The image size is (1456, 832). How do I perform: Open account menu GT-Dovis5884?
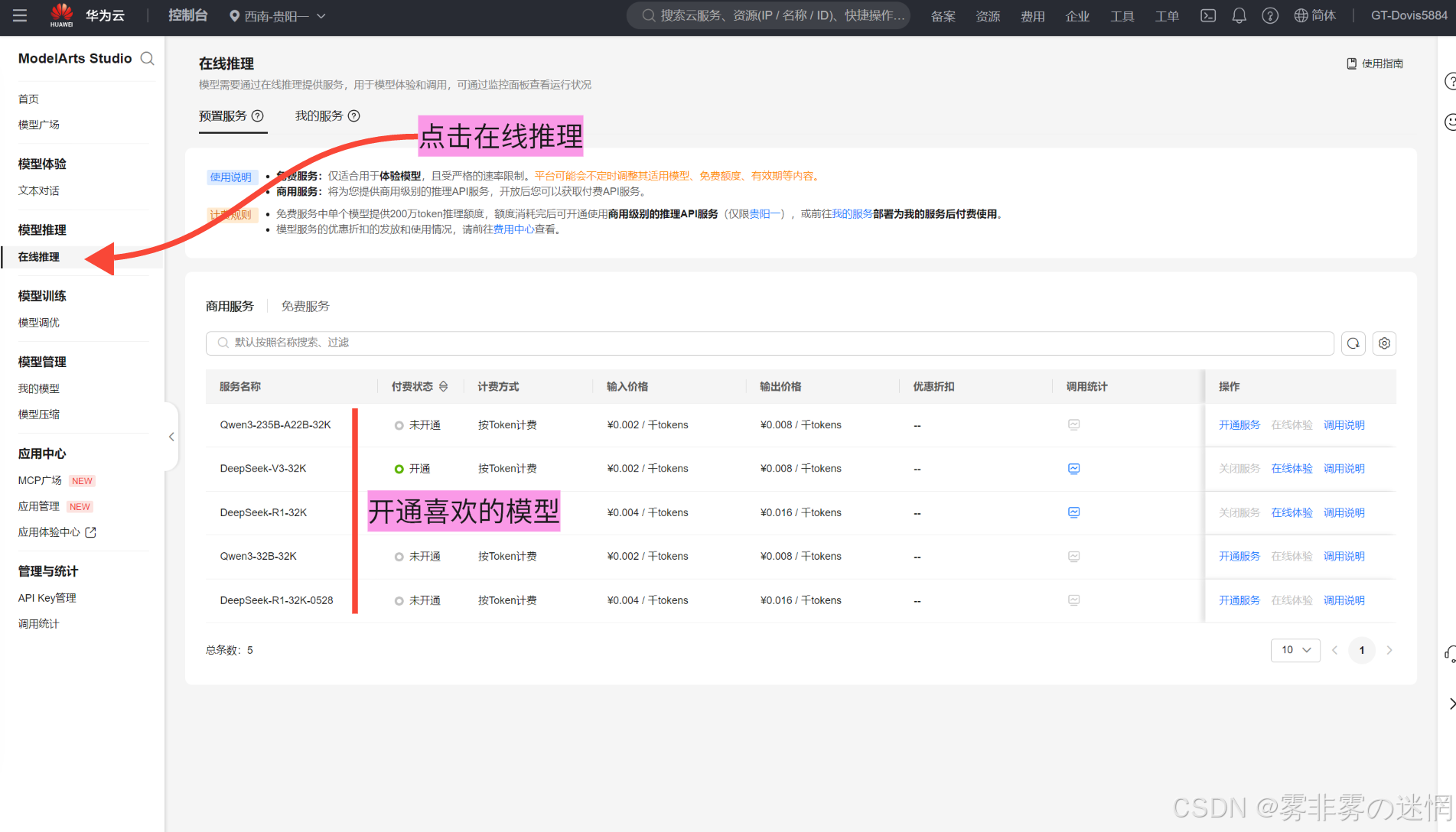(1409, 15)
